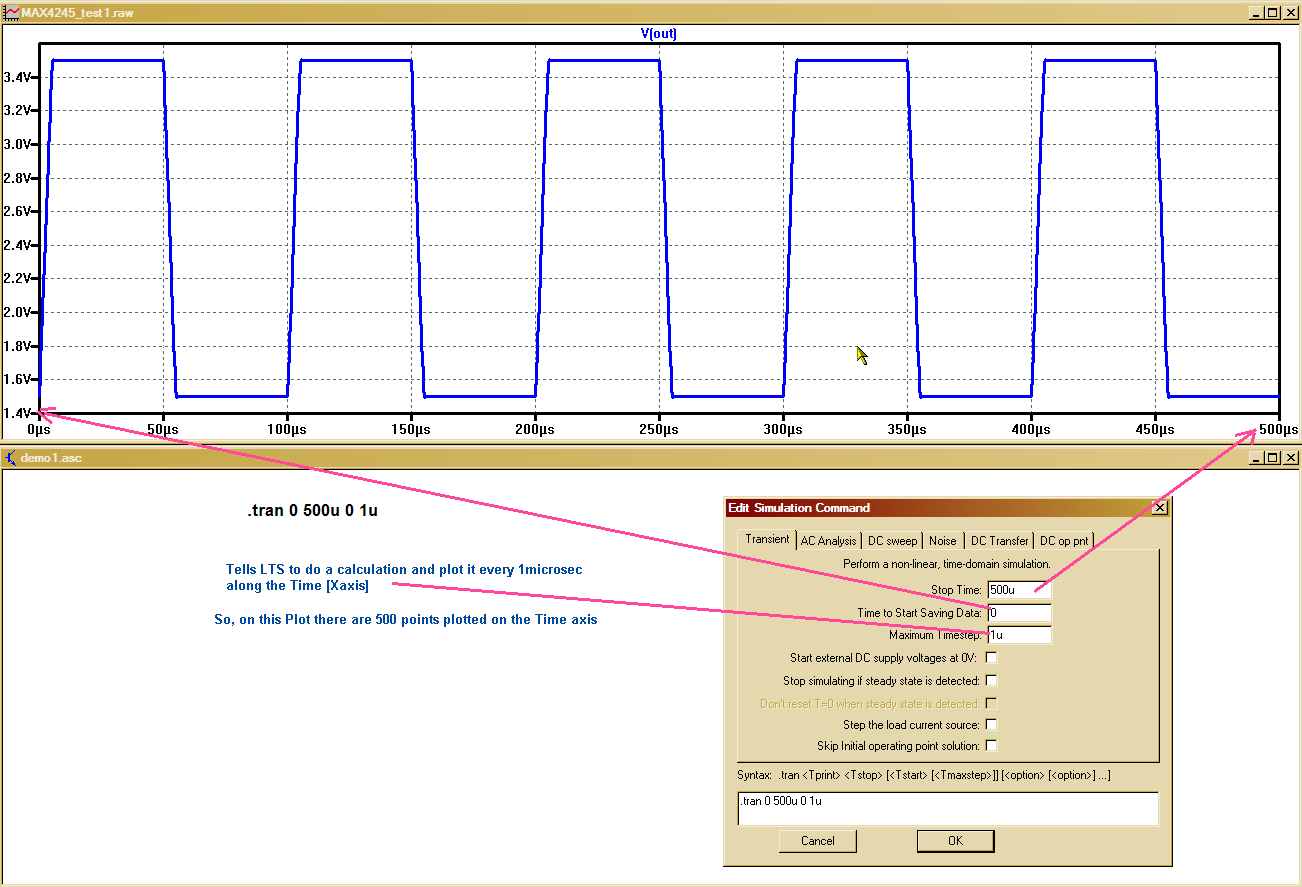Click the Syntax .tran help text

923,775
